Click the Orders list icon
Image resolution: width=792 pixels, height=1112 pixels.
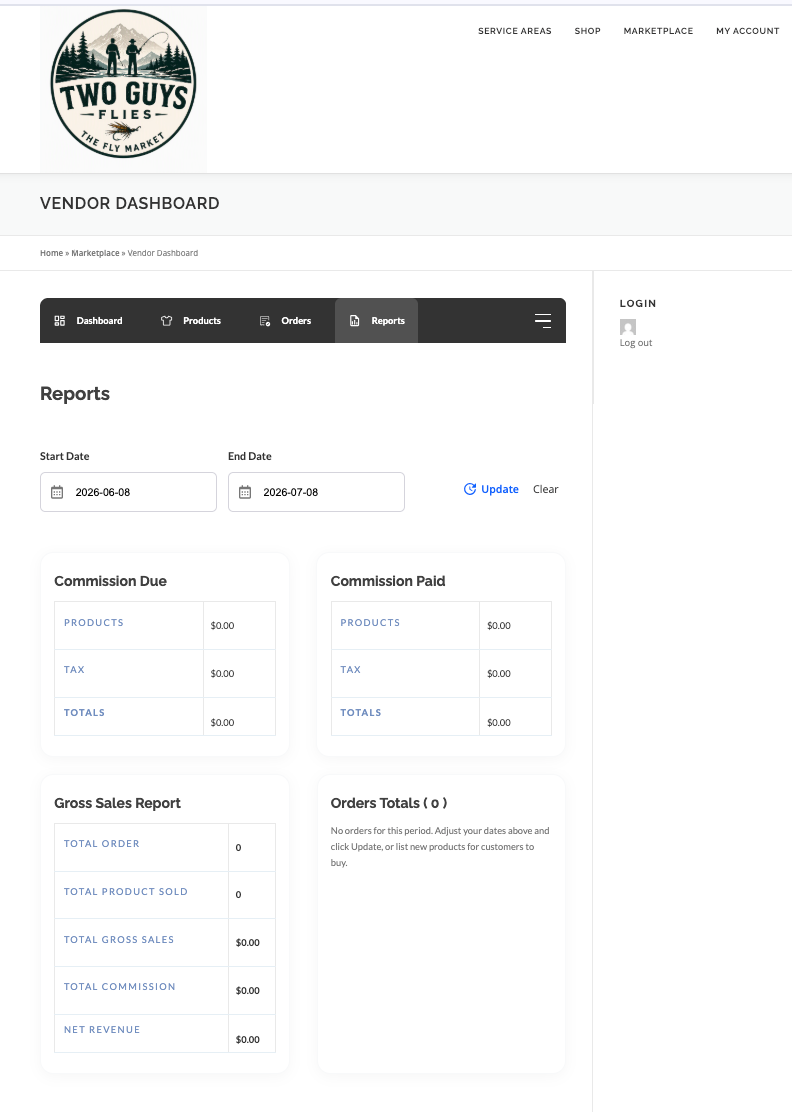tap(264, 321)
